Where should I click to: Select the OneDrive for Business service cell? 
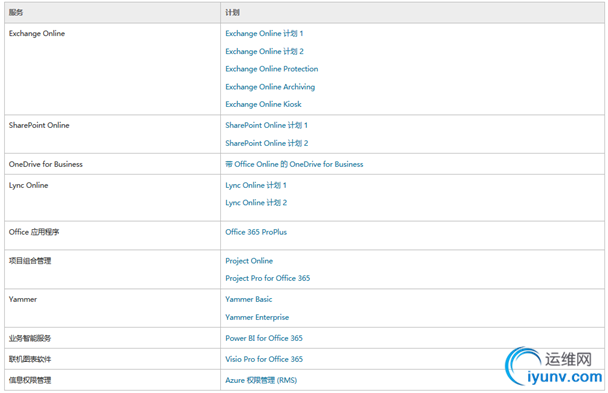point(112,164)
